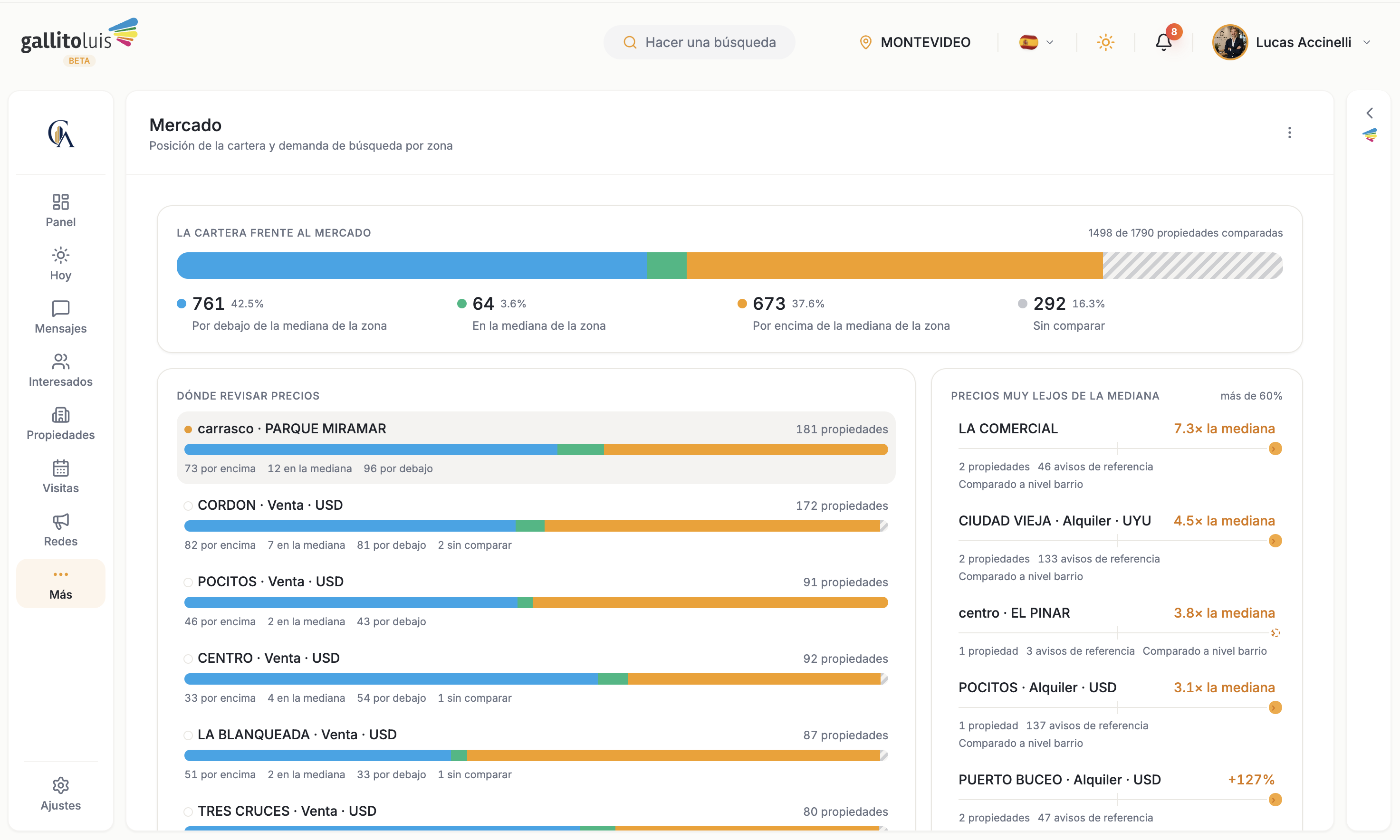The width and height of the screenshot is (1400, 840).
Task: Open Visitas calendar icon
Action: point(60,468)
